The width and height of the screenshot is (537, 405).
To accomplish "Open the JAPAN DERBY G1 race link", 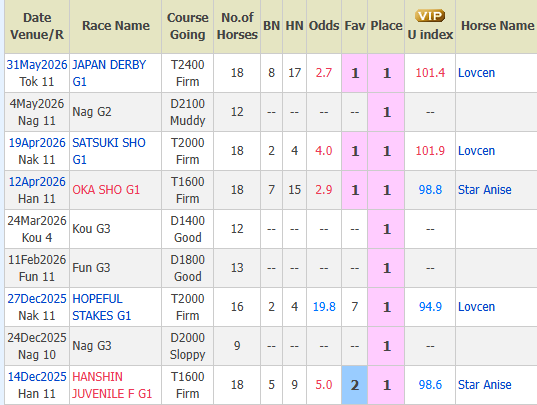I will point(109,73).
